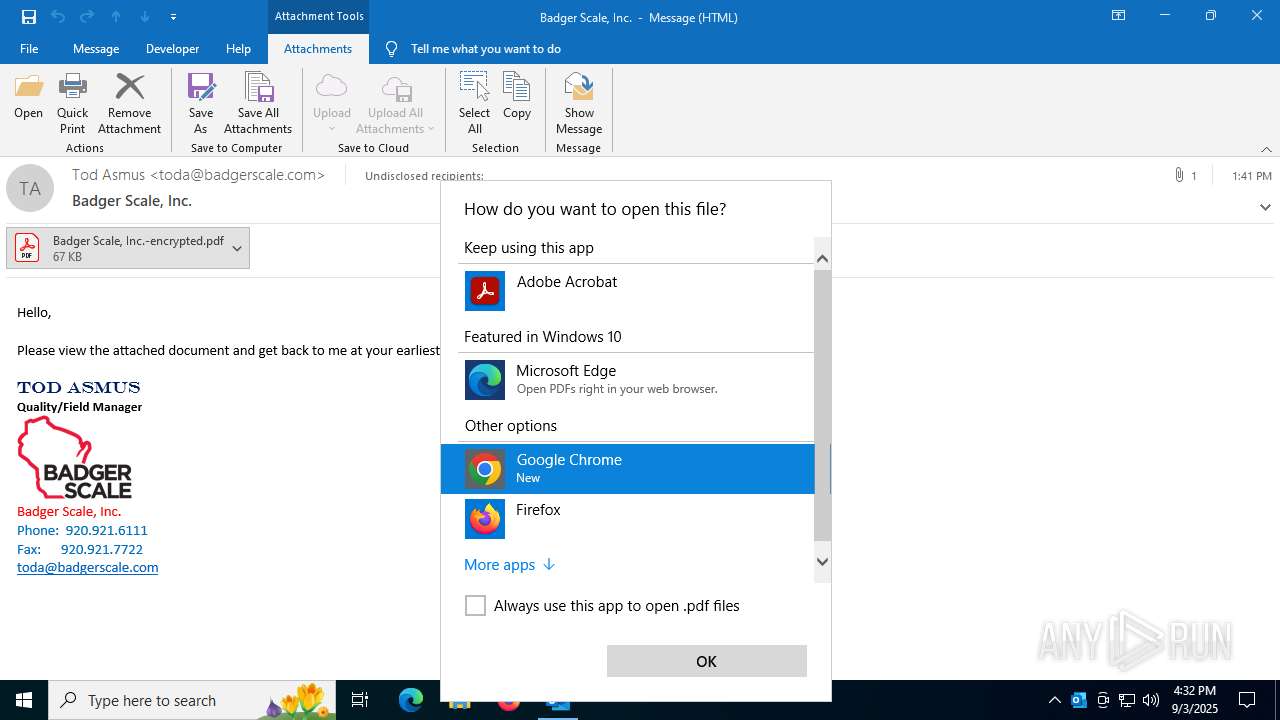Click OK in the open-with dialog
1280x720 pixels.
[x=707, y=661]
